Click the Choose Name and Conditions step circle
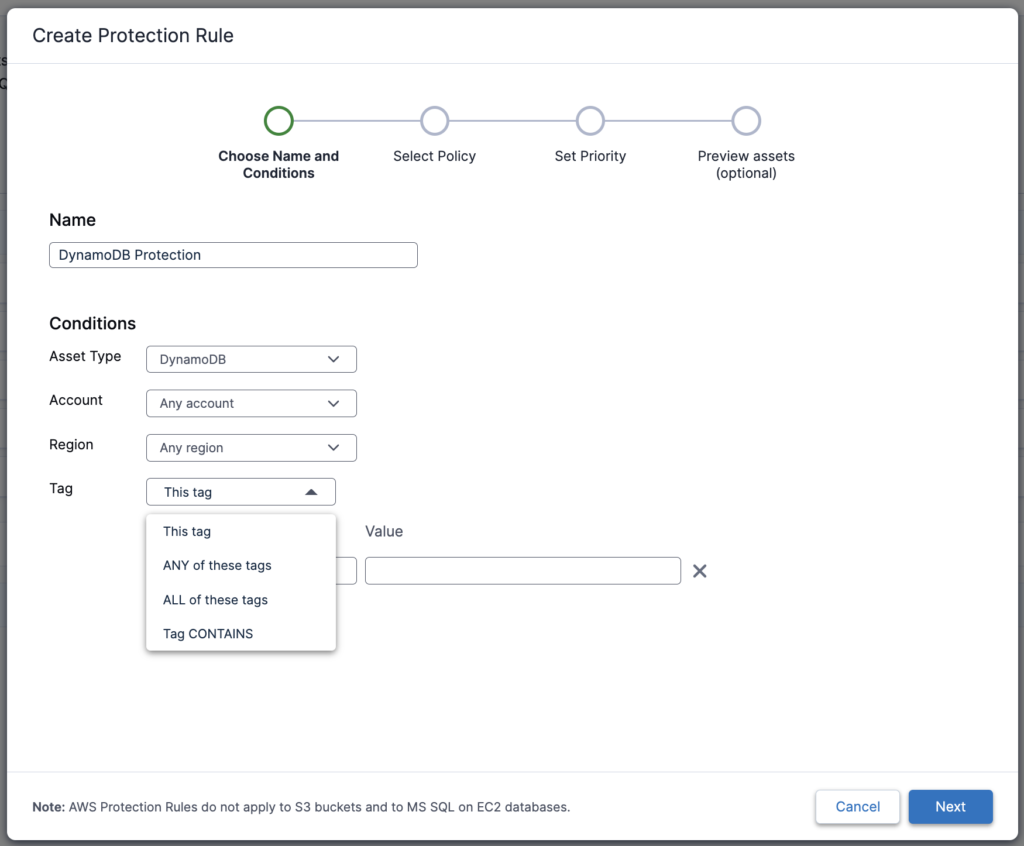Screen dimensions: 1024x846 tap(279, 121)
